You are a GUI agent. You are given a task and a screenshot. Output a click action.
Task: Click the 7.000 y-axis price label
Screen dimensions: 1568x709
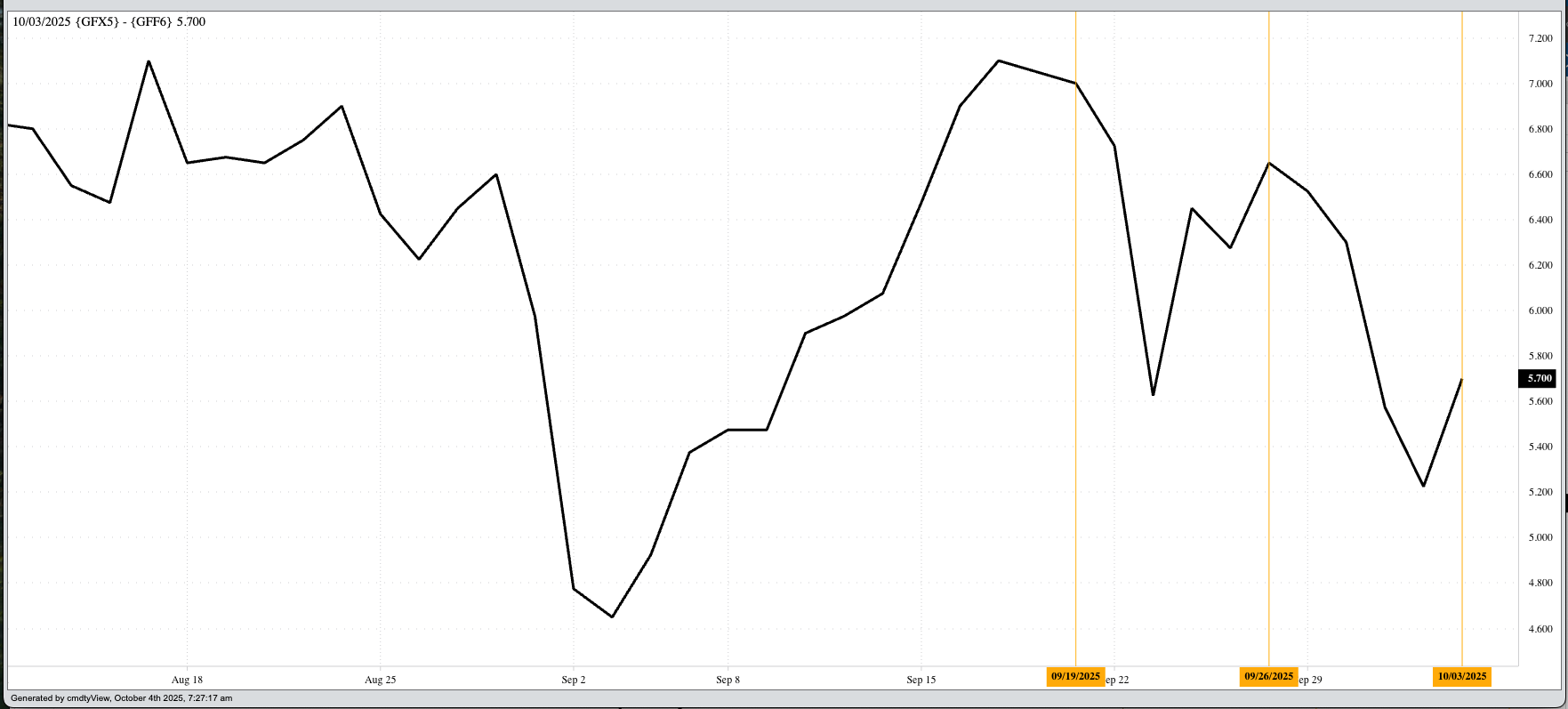[x=1540, y=84]
